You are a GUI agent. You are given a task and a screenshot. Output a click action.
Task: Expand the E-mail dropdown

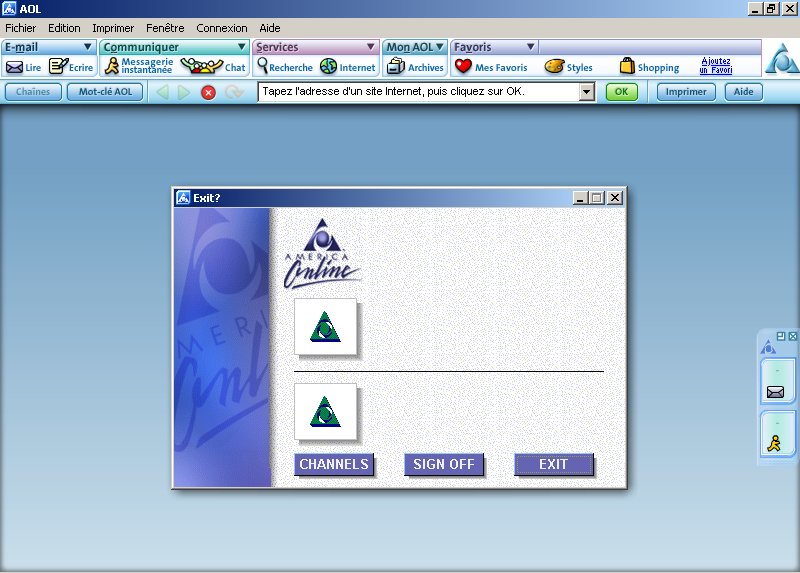coord(87,47)
